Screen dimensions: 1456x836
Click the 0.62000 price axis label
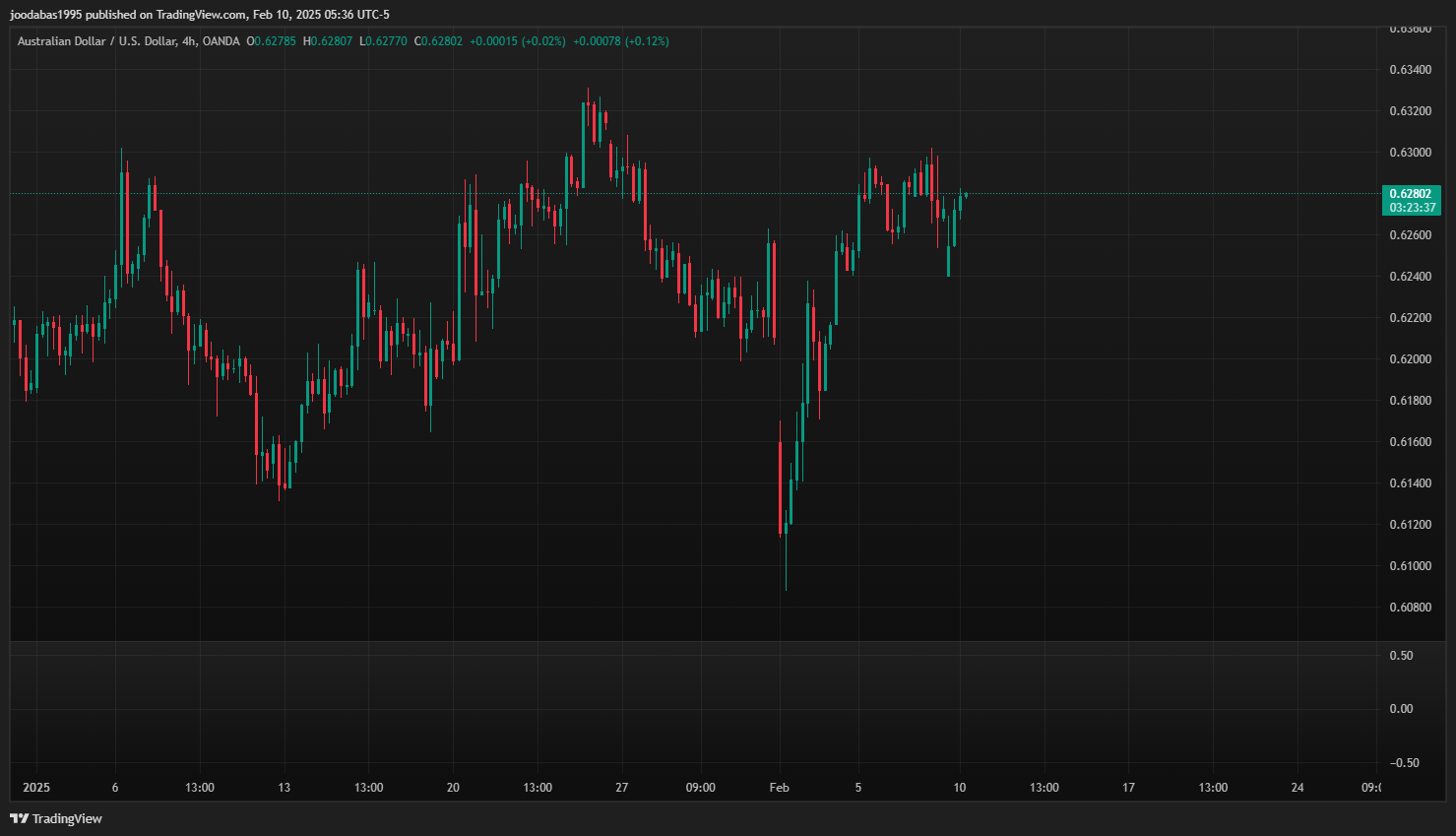point(1410,359)
